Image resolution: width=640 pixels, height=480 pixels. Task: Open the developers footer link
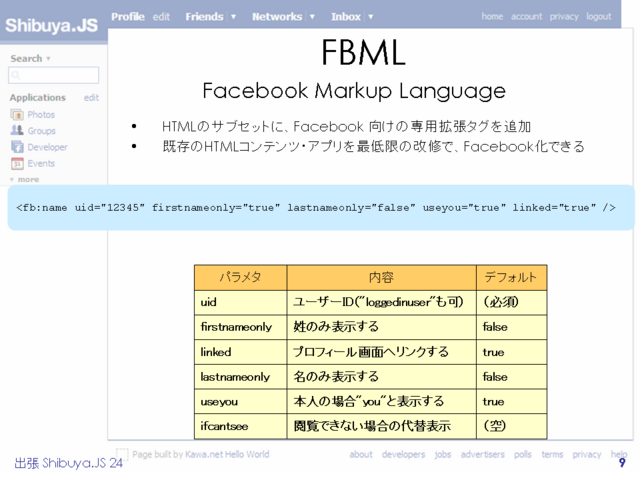(x=403, y=455)
